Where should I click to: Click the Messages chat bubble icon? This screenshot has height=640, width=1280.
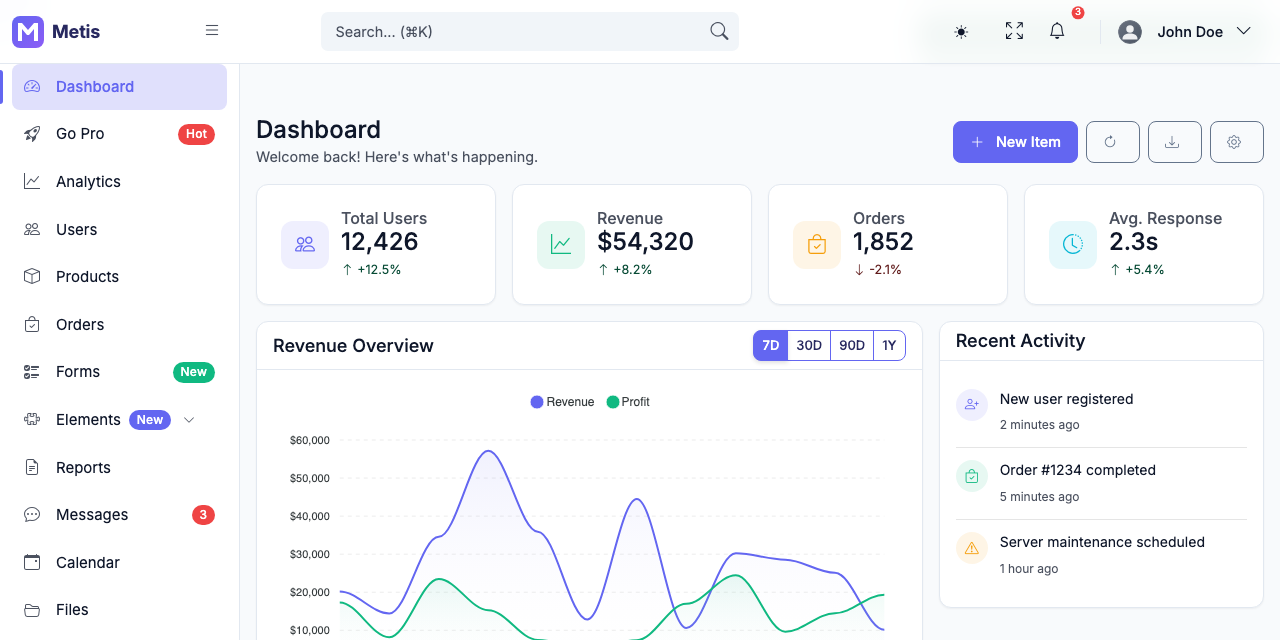pos(32,515)
